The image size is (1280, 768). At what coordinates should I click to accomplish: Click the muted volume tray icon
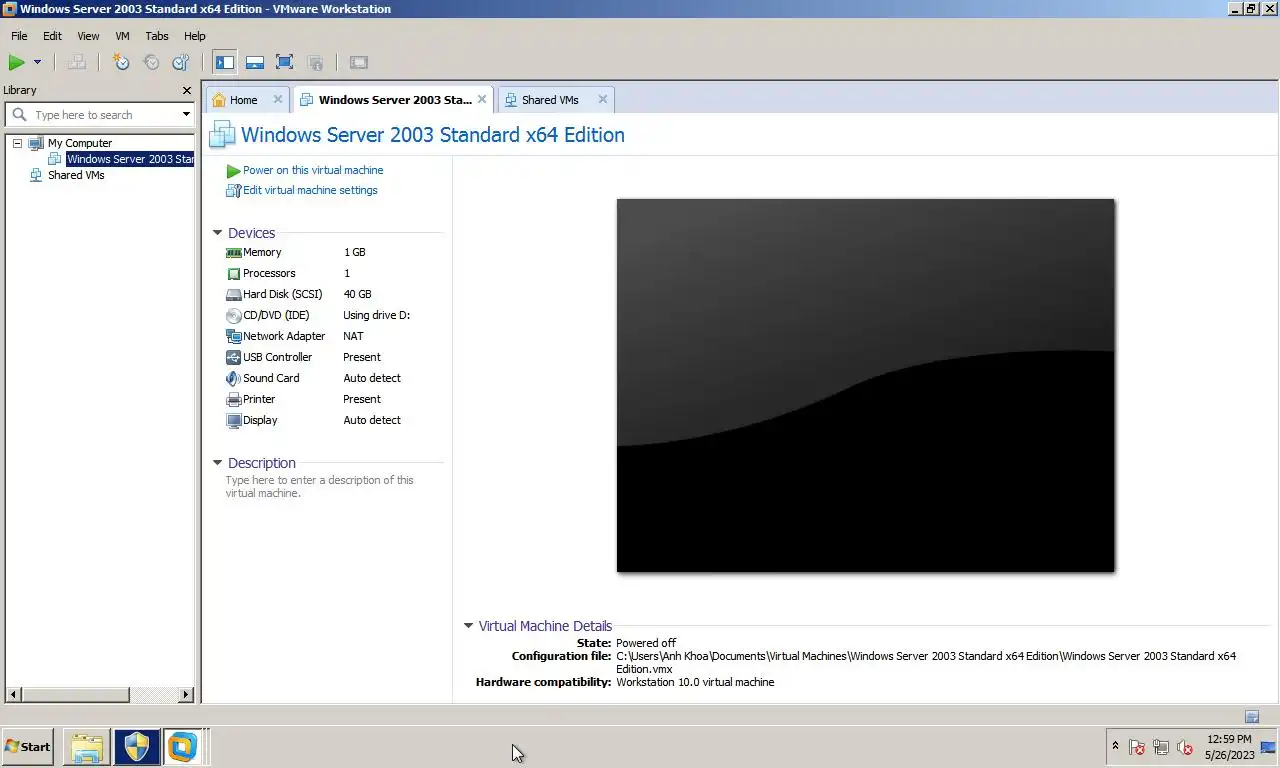click(x=1185, y=747)
